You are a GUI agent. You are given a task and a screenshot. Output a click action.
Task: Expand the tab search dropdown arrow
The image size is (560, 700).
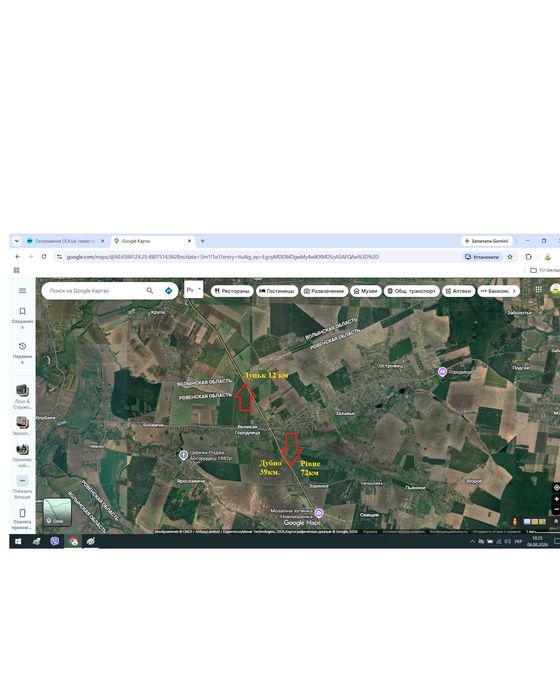pos(17,241)
